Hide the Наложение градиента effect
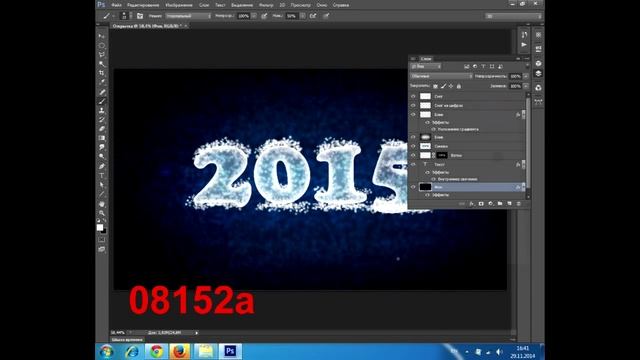The width and height of the screenshot is (640, 360). (433, 129)
